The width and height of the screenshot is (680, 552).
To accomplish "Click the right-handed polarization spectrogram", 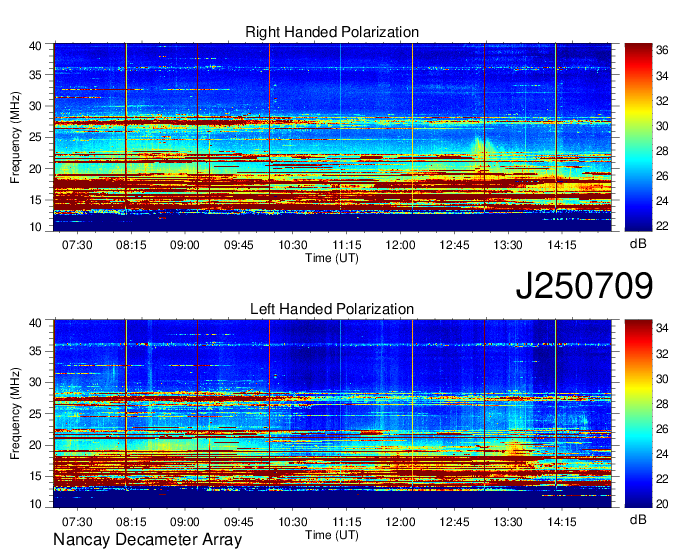I will tap(332, 137).
